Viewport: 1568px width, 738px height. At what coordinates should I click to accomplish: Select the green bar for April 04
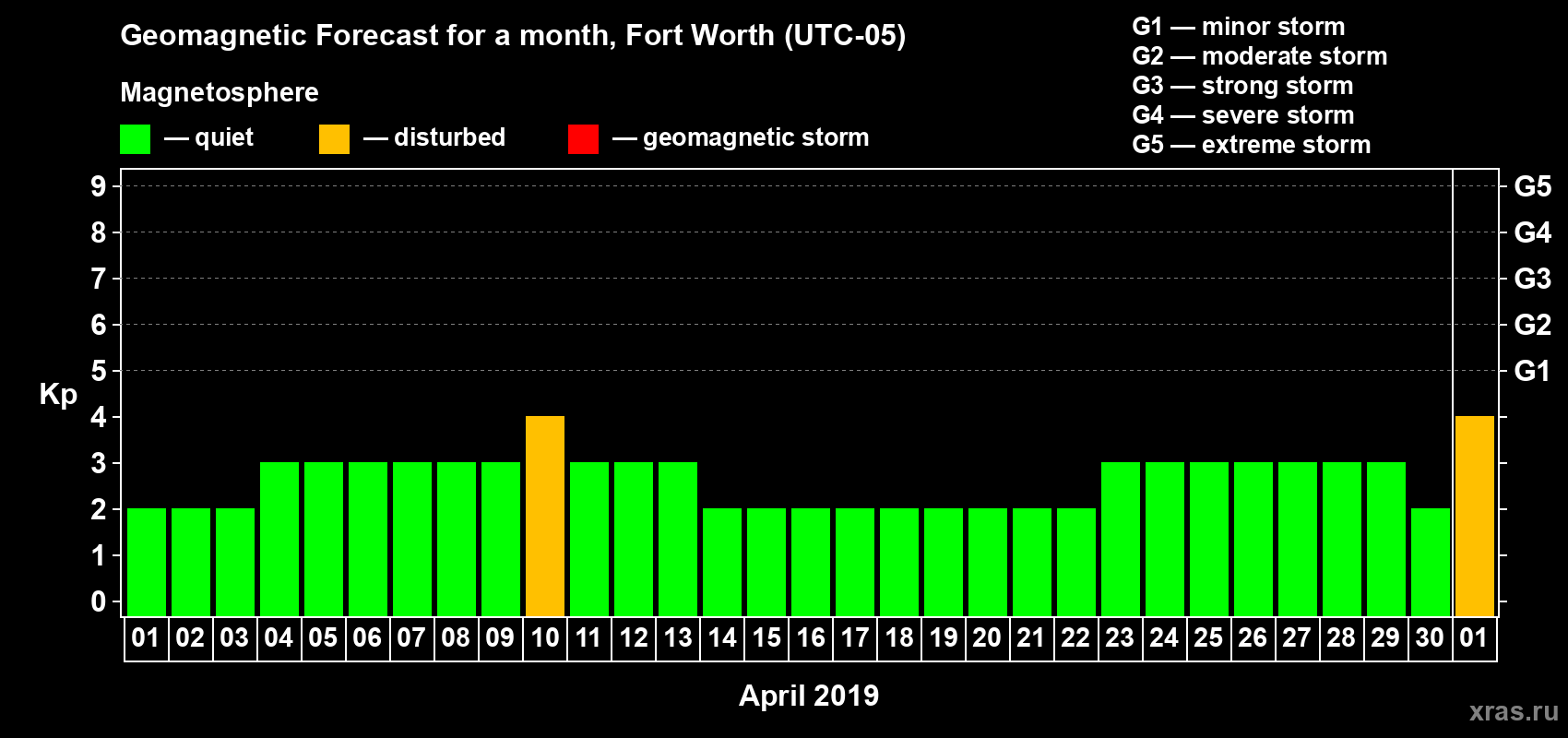click(279, 539)
